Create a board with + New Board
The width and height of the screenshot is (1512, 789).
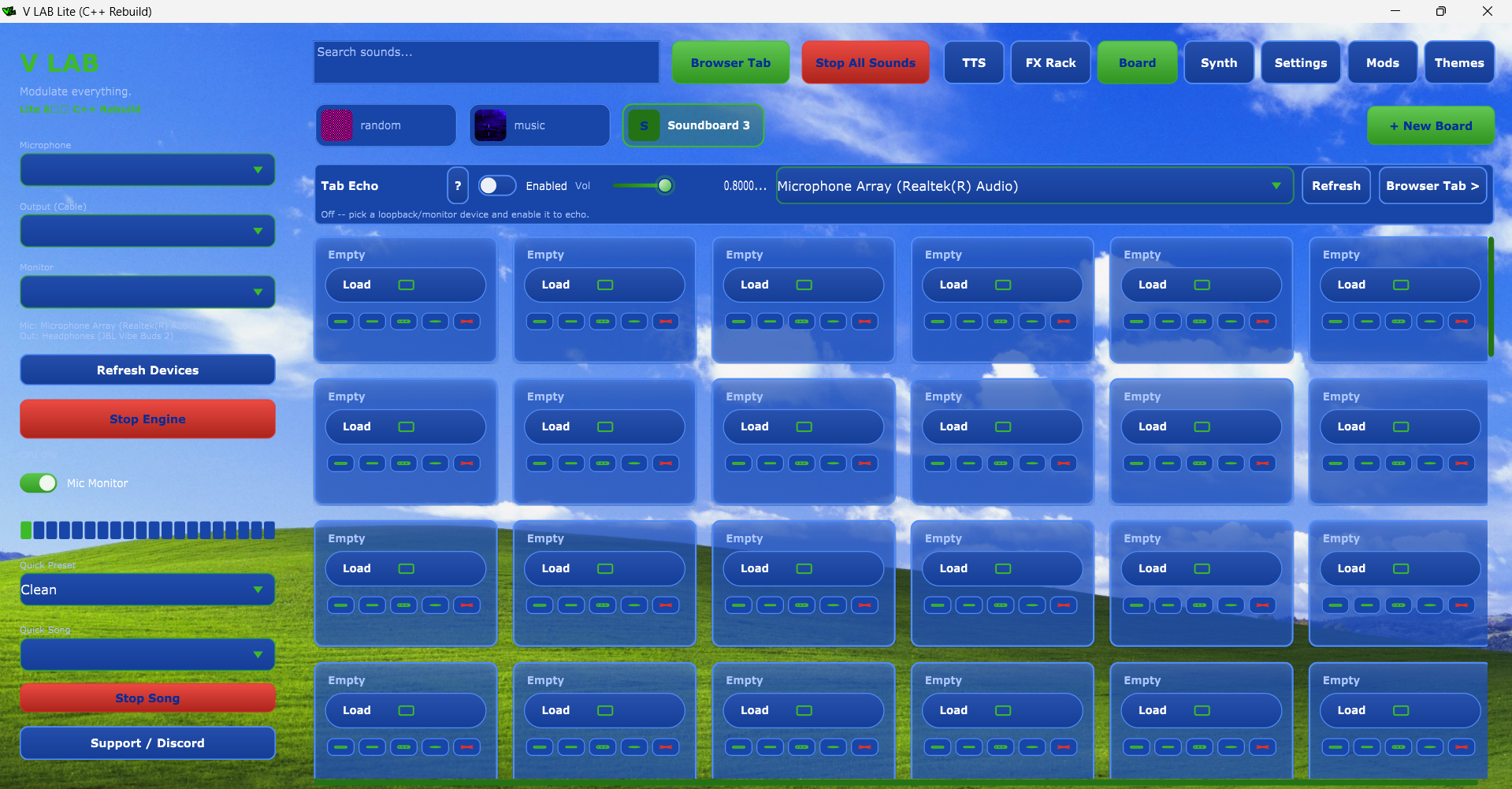coord(1430,125)
